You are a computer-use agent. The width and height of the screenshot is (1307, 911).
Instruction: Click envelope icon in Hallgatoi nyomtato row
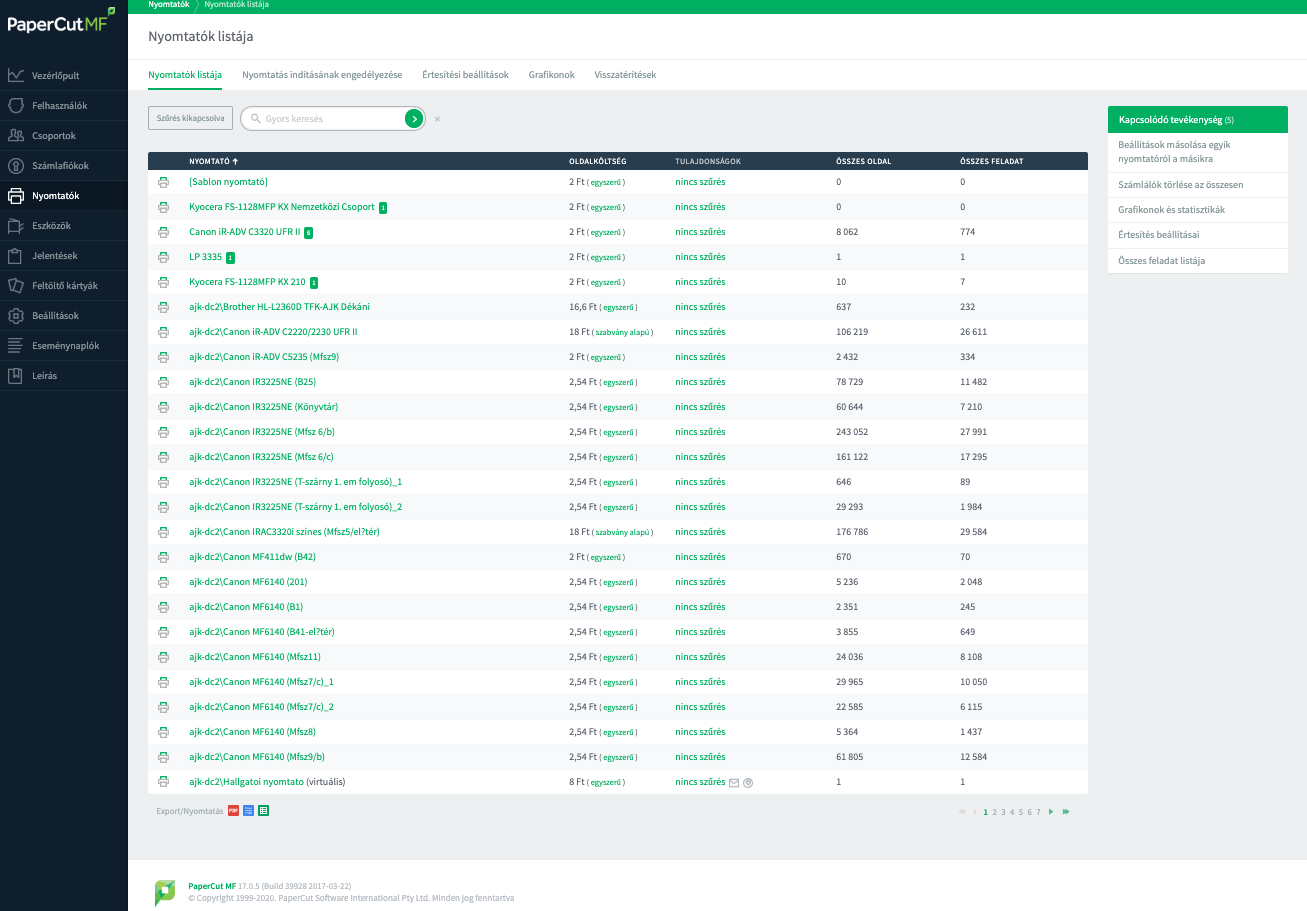click(734, 782)
